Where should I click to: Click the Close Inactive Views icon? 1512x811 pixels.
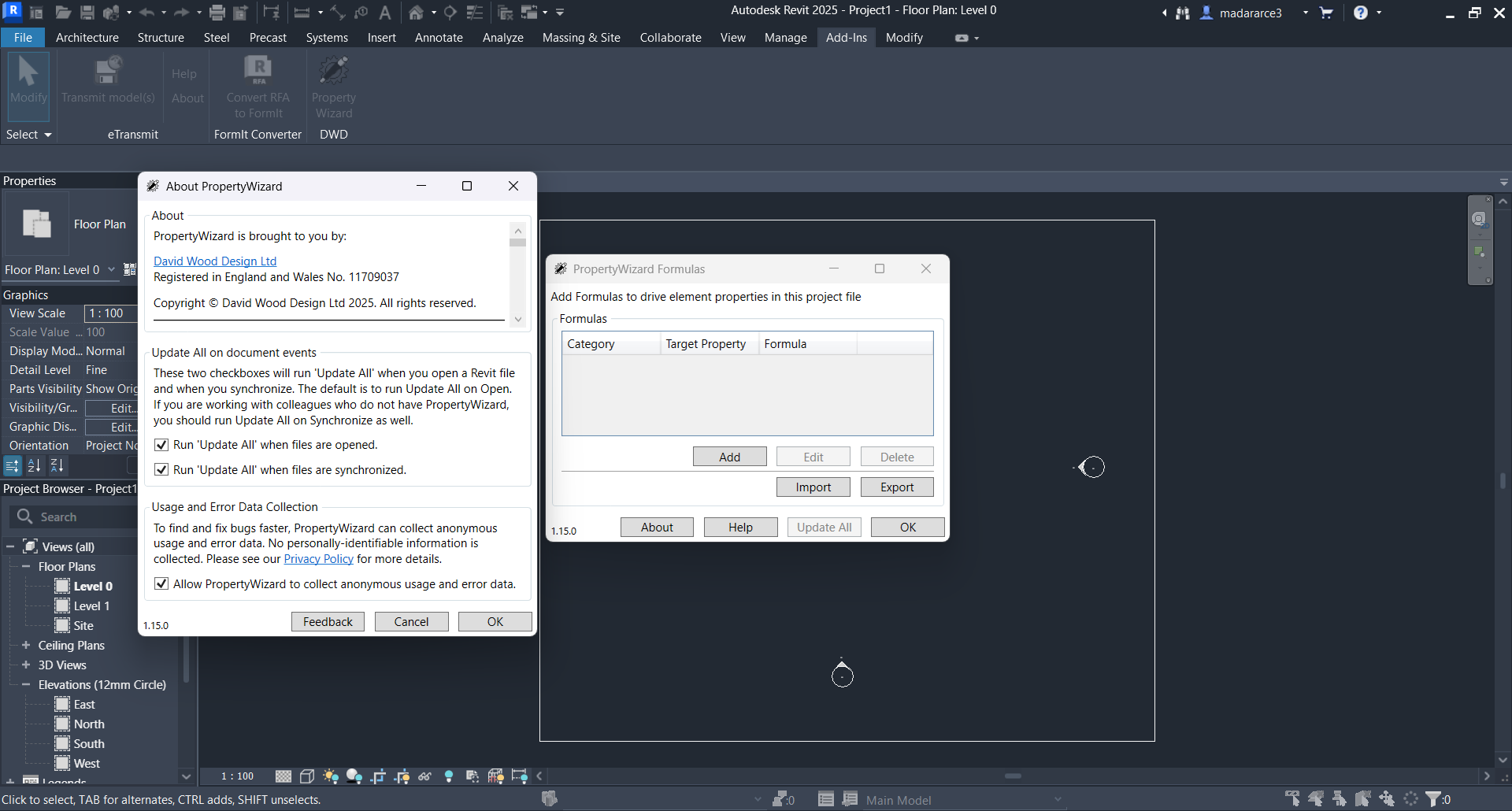pos(506,13)
